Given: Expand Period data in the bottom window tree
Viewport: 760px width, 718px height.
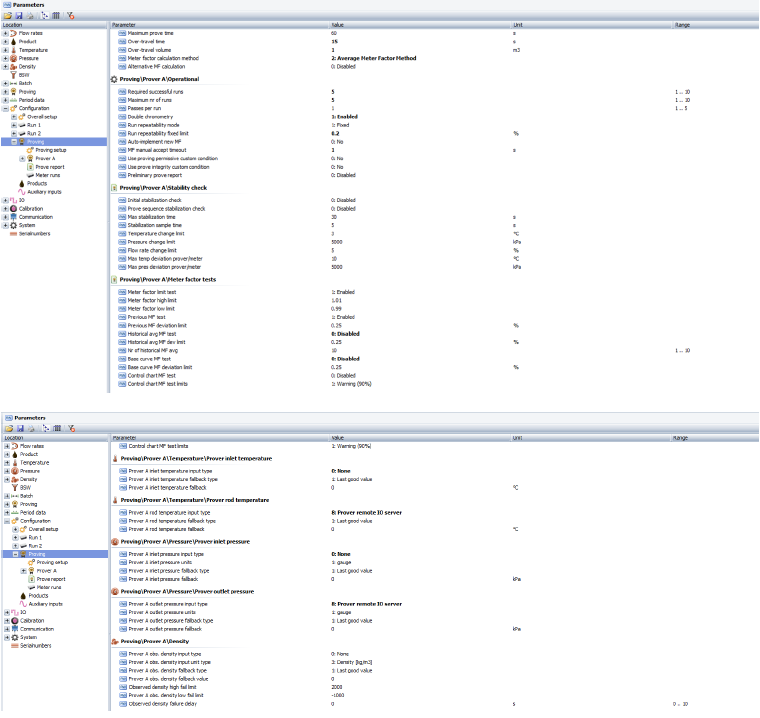Looking at the screenshot, I should [x=7, y=513].
